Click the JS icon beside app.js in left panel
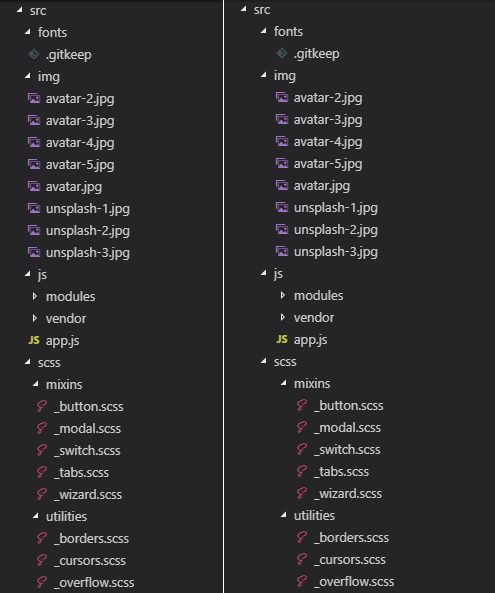 click(34, 340)
